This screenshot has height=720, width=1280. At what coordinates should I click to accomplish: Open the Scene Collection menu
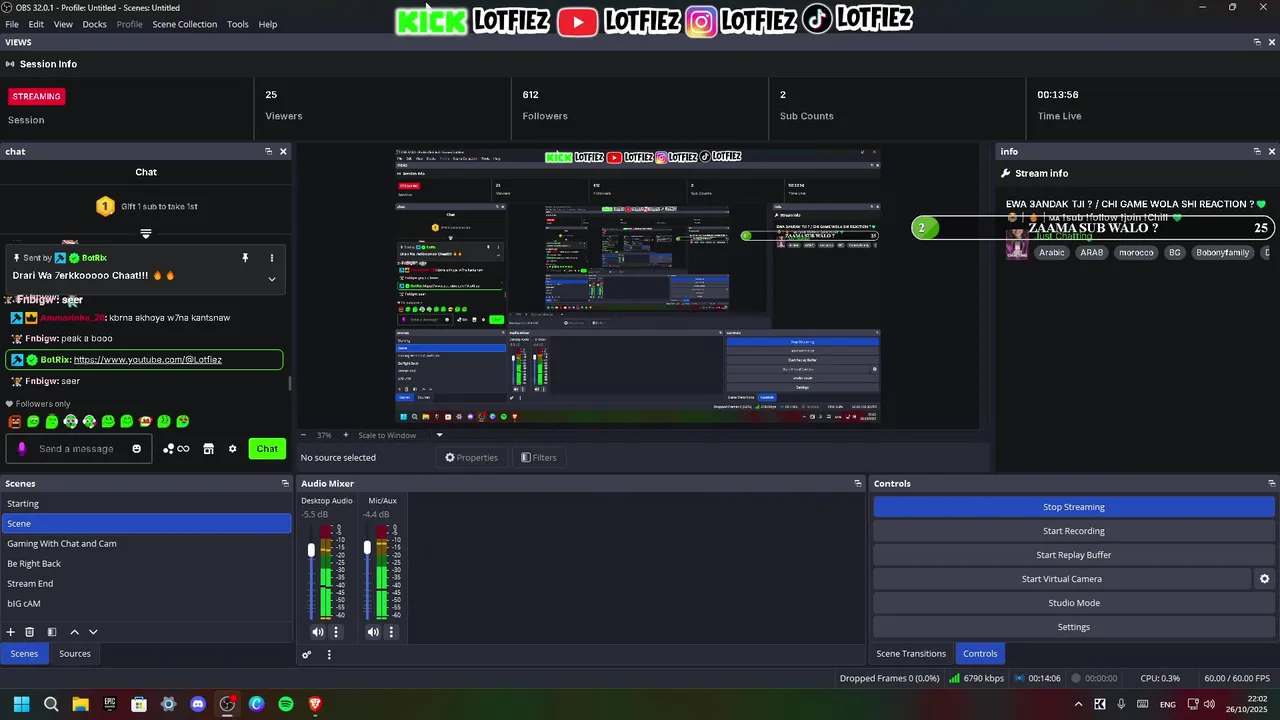(x=184, y=24)
